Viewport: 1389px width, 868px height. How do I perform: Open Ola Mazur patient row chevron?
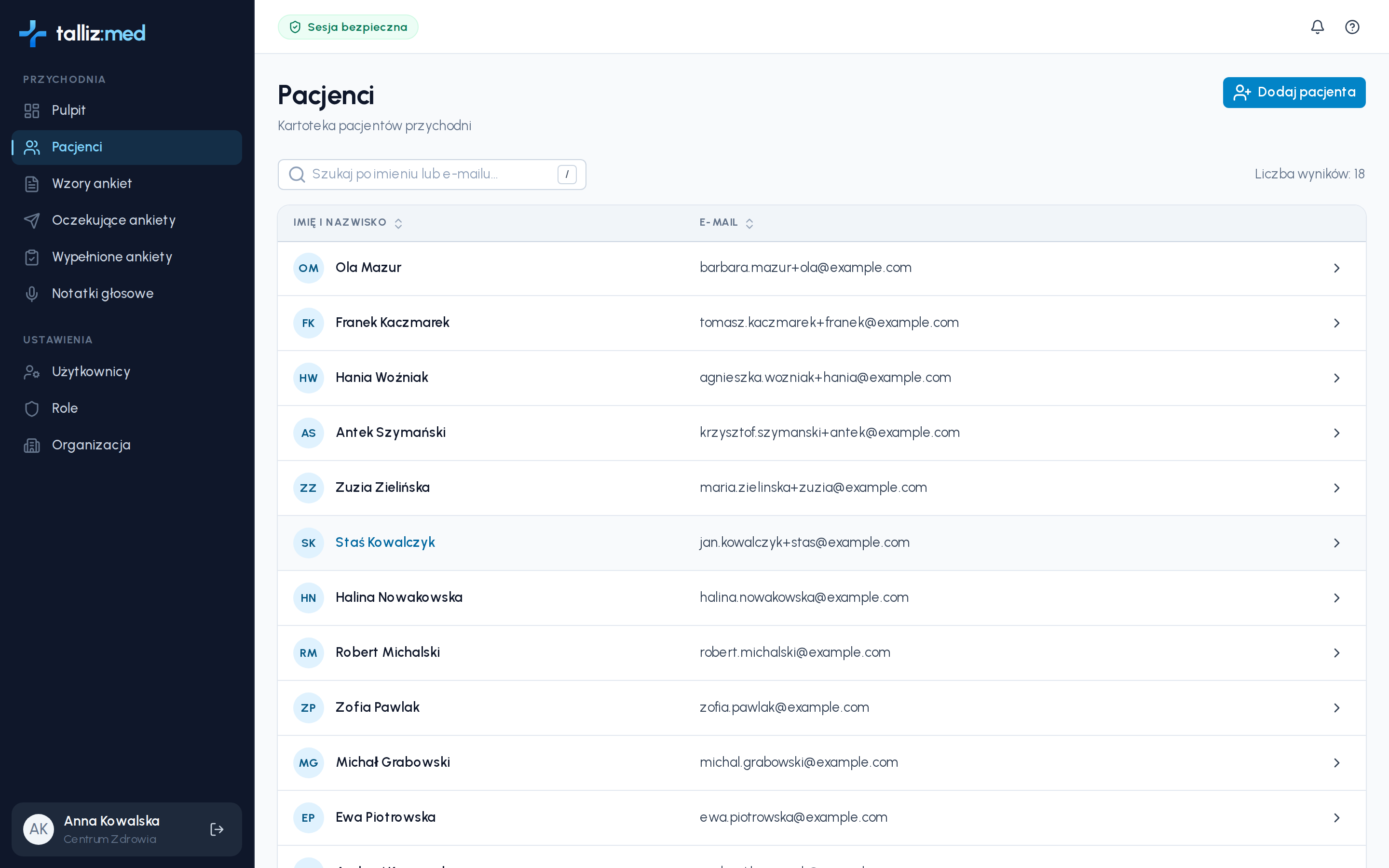coord(1337,268)
